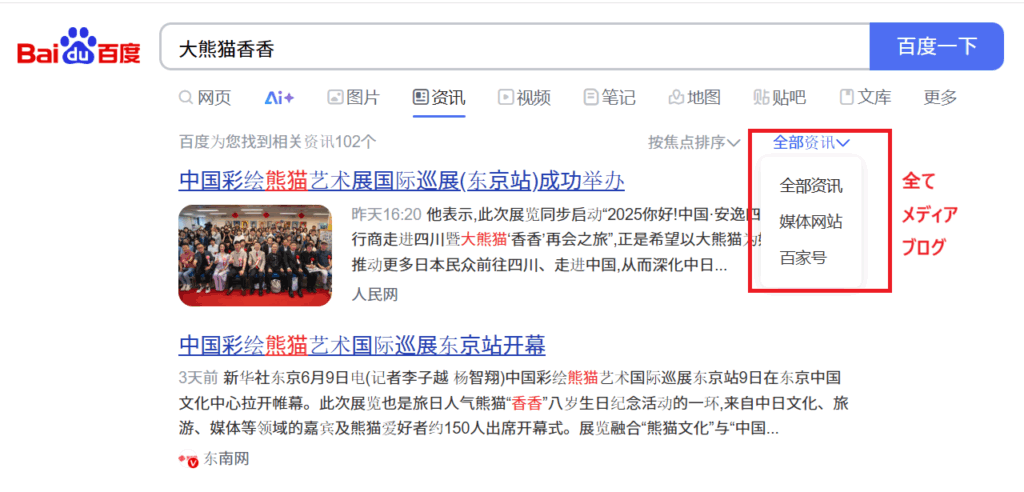
Task: Open the 更多 menu
Action: click(x=940, y=98)
